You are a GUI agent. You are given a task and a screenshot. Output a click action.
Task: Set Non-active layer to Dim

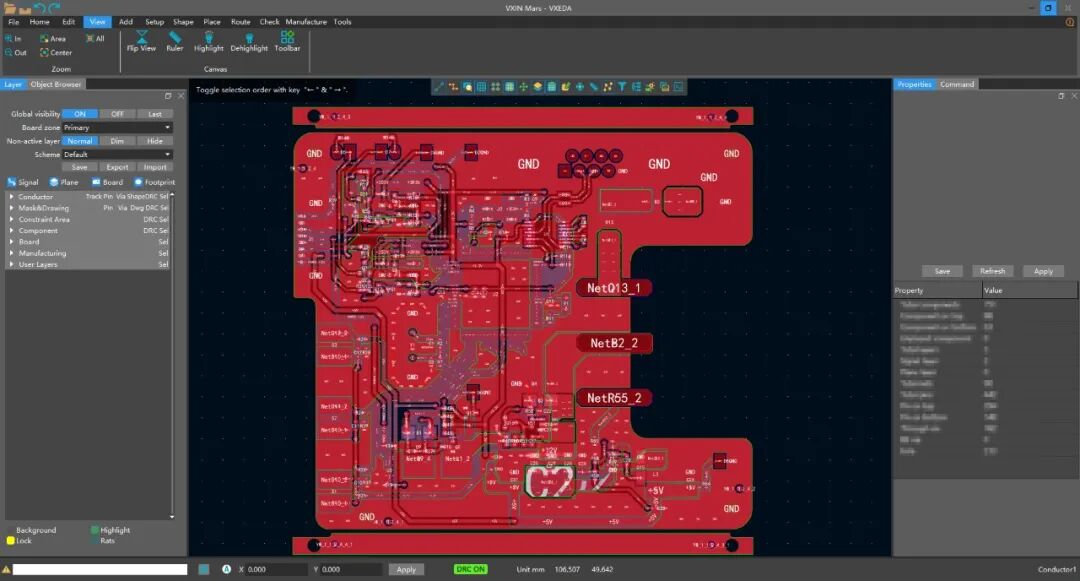pos(117,141)
